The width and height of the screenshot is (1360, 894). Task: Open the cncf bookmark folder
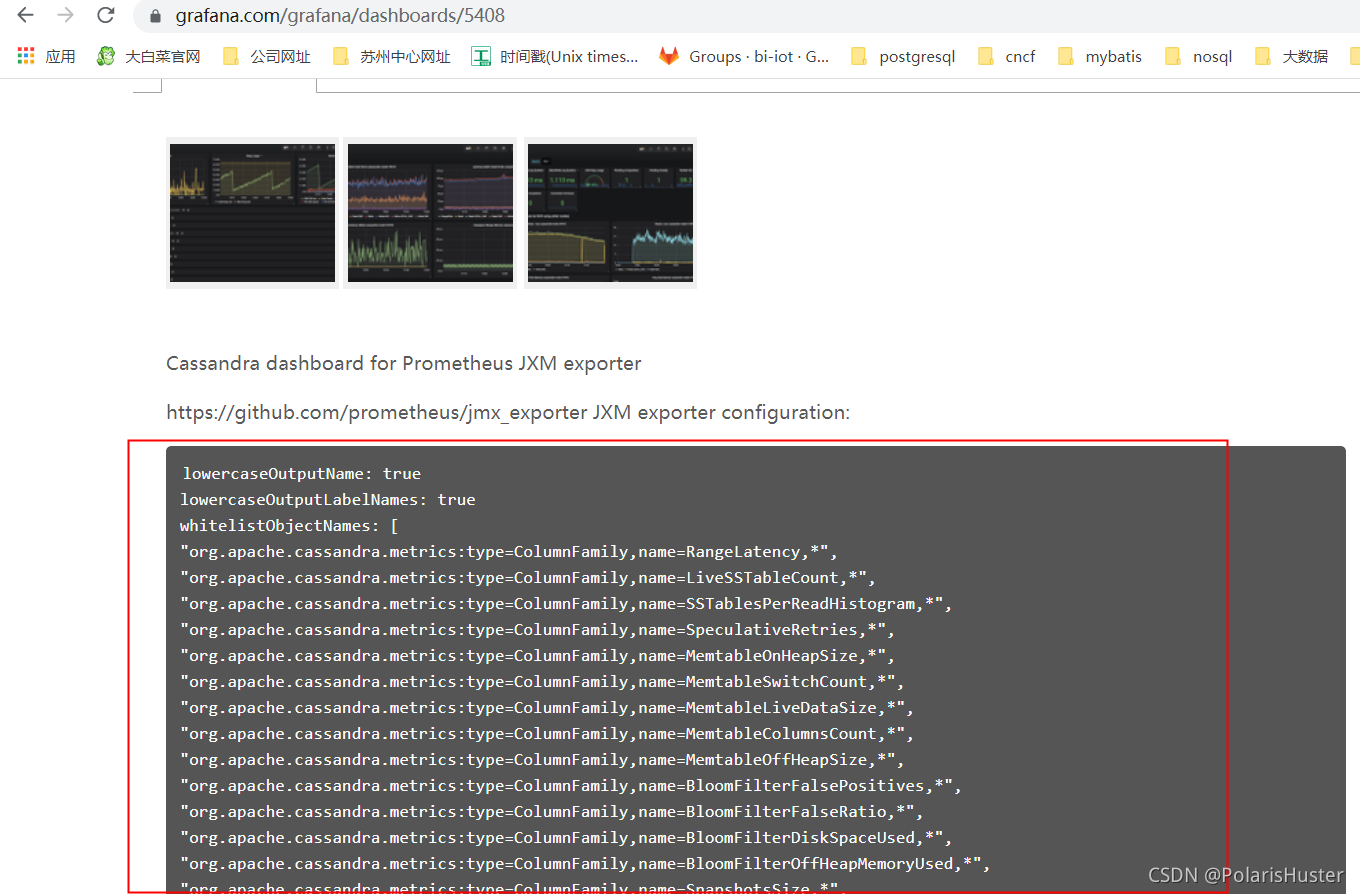(x=1006, y=57)
